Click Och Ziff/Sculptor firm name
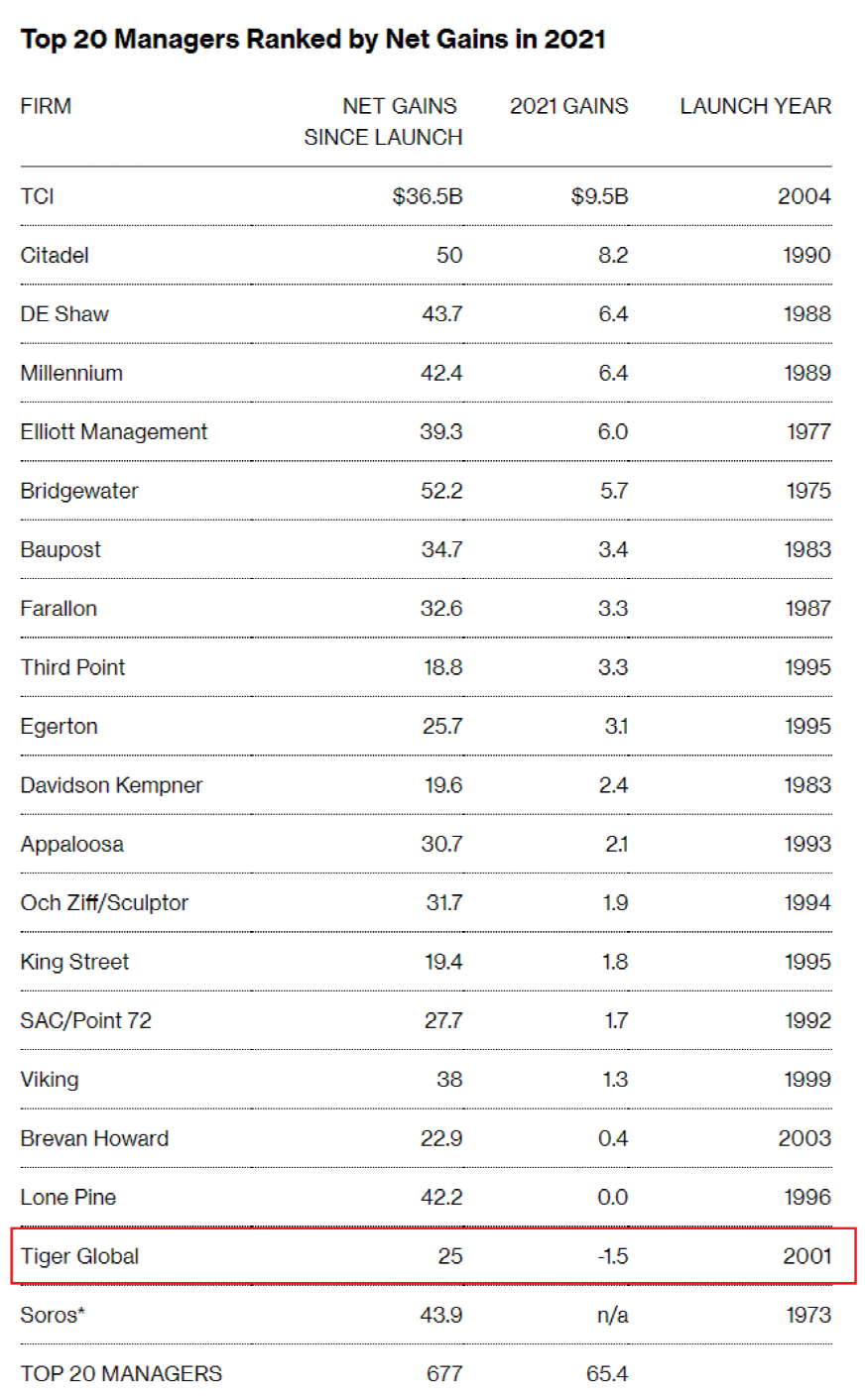 104,903
